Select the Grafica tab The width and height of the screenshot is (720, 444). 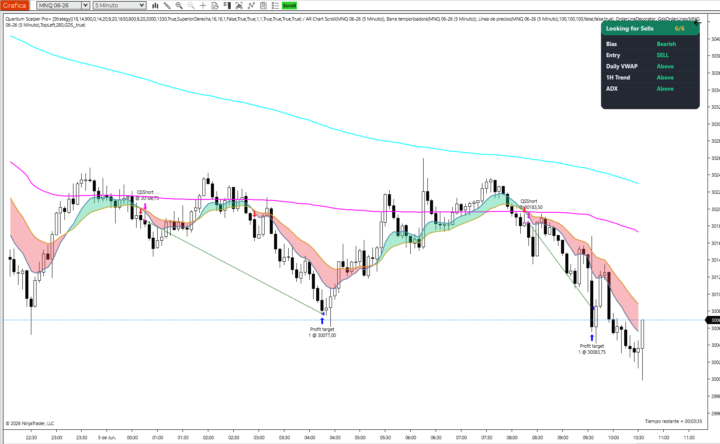(15, 6)
